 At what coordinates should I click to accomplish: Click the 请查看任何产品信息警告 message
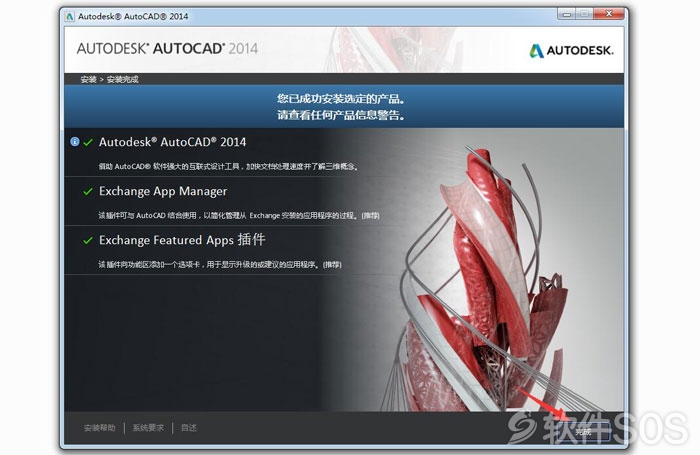coord(341,115)
